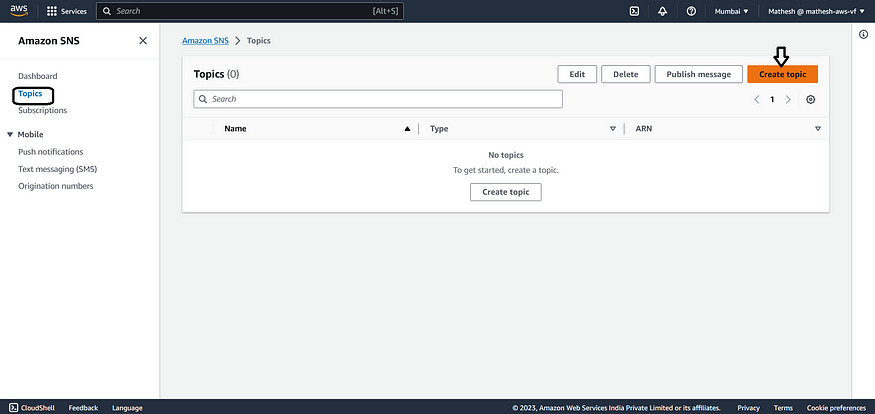Open Cookie preferences
The height and width of the screenshot is (414, 875).
click(836, 408)
